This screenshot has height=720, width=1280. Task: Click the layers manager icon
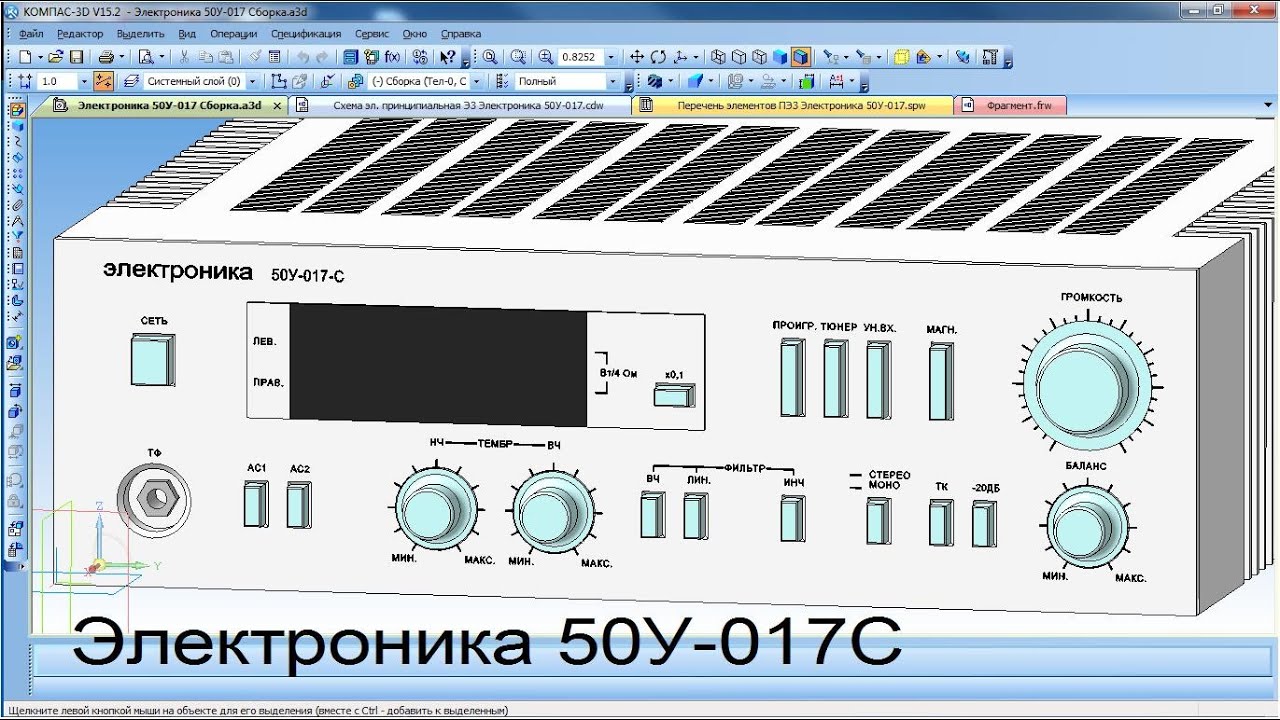pyautogui.click(x=130, y=81)
